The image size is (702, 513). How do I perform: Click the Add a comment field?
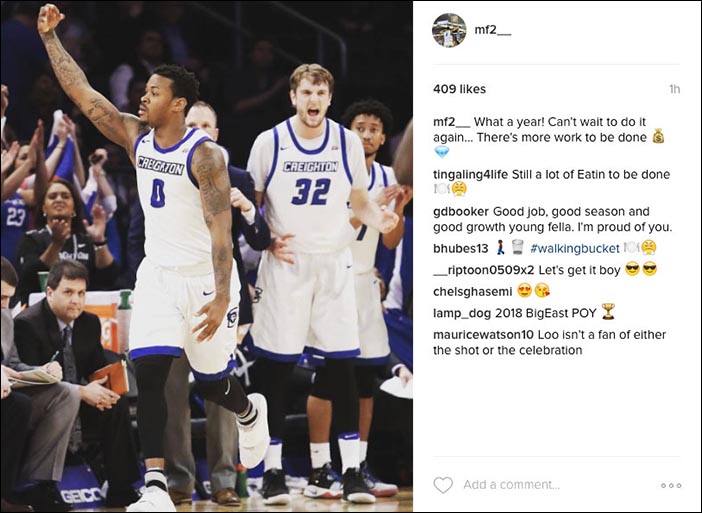tap(511, 485)
